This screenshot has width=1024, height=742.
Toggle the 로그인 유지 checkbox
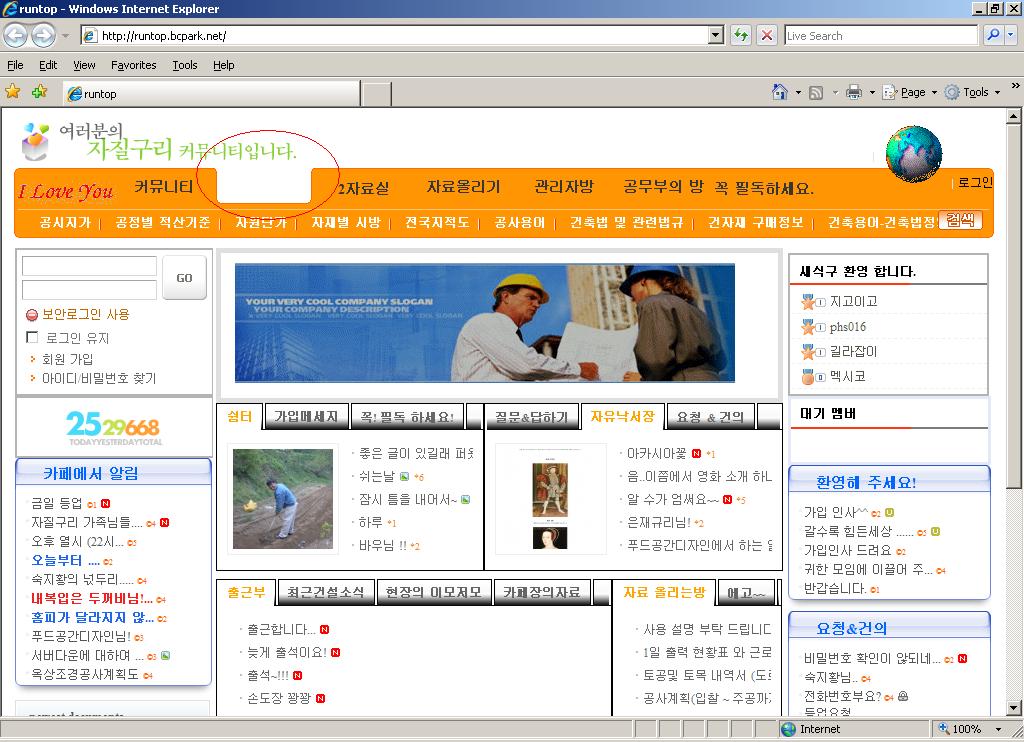pos(32,337)
